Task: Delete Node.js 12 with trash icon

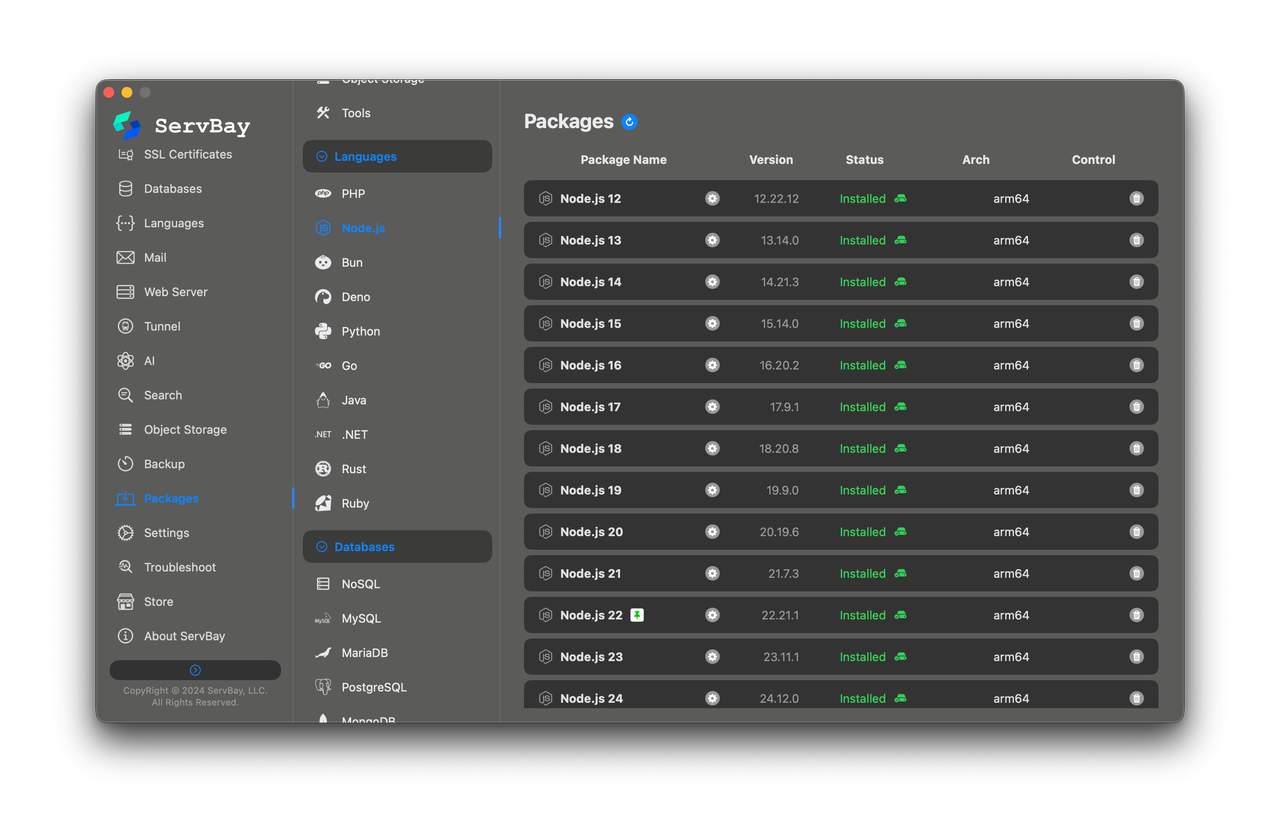Action: [x=1136, y=199]
